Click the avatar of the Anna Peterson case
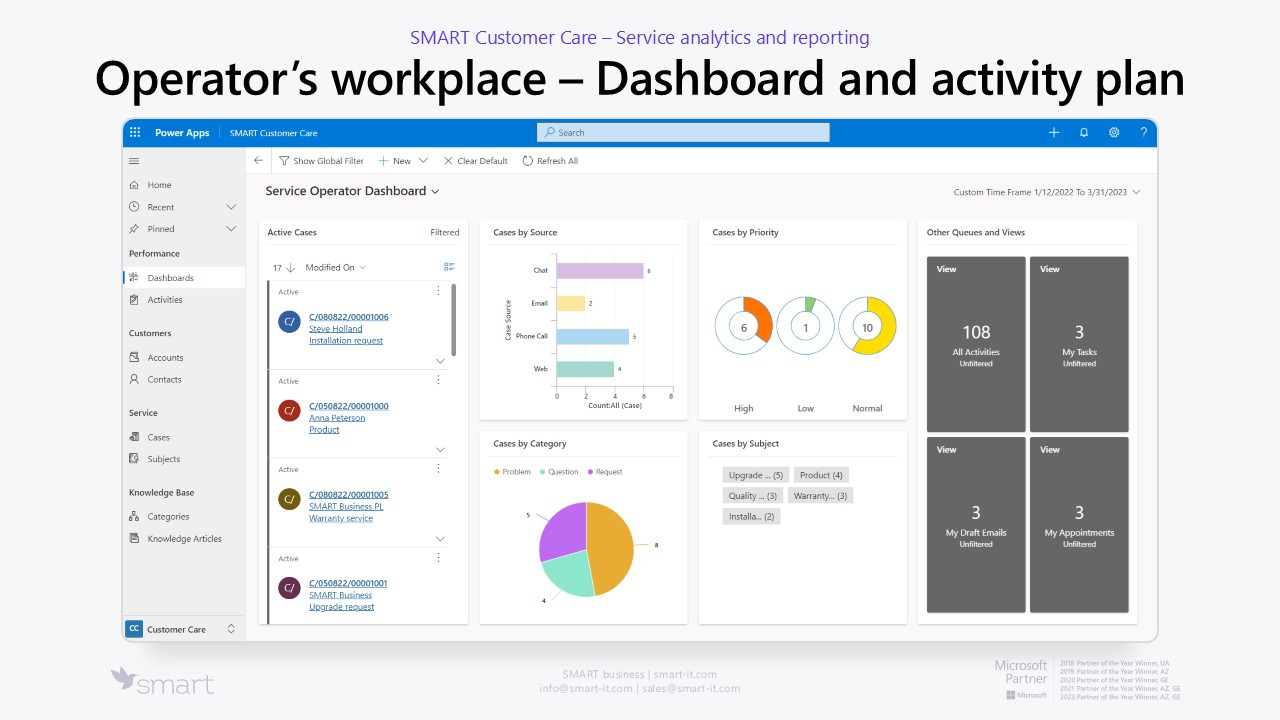Image resolution: width=1280 pixels, height=720 pixels. 289,410
